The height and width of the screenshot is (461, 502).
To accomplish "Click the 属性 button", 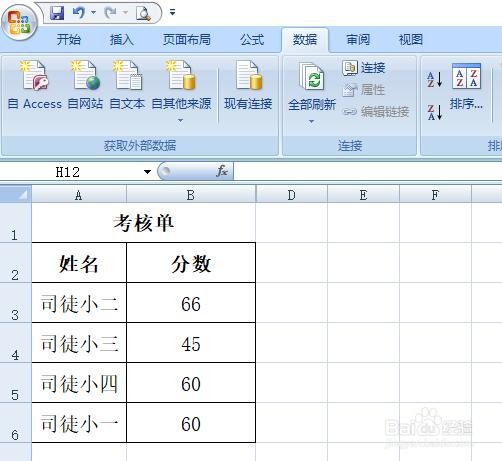I will pyautogui.click(x=364, y=90).
